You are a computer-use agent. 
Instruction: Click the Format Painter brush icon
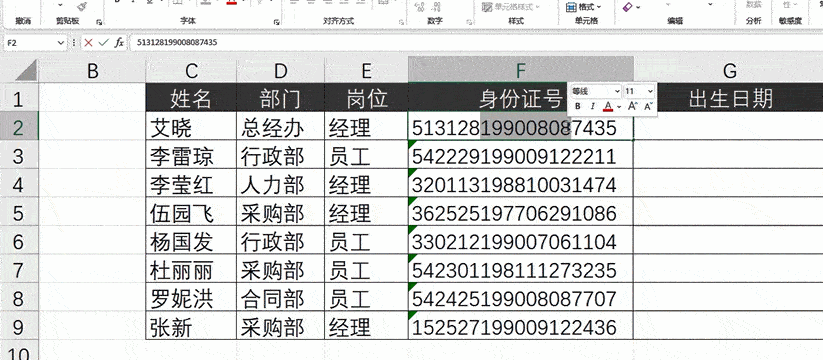click(81, 6)
